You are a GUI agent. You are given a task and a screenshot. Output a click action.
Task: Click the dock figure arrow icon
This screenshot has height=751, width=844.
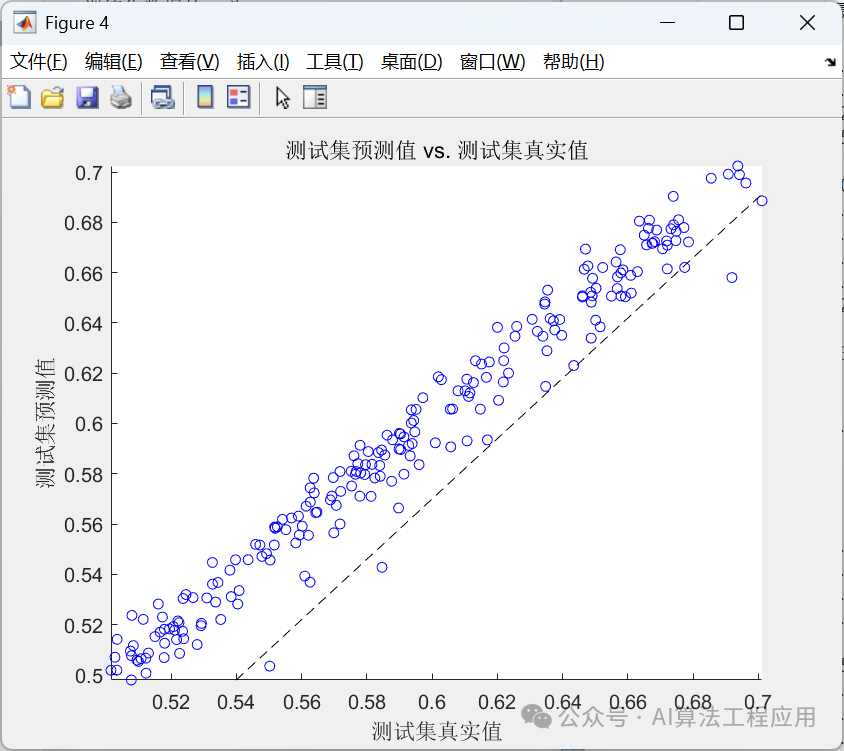point(830,62)
